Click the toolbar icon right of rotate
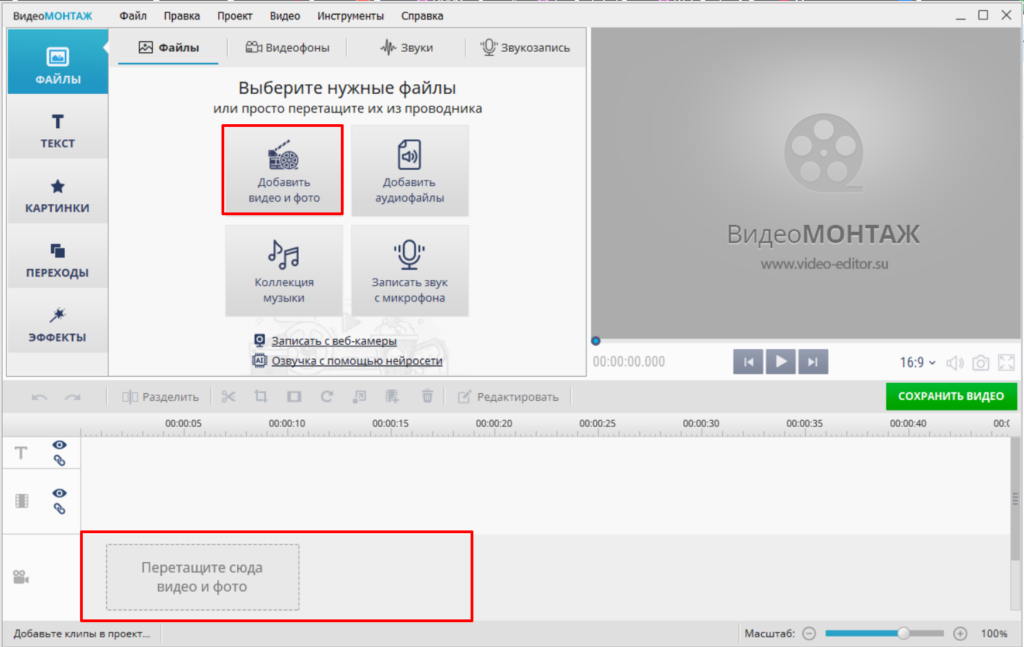 coord(359,396)
